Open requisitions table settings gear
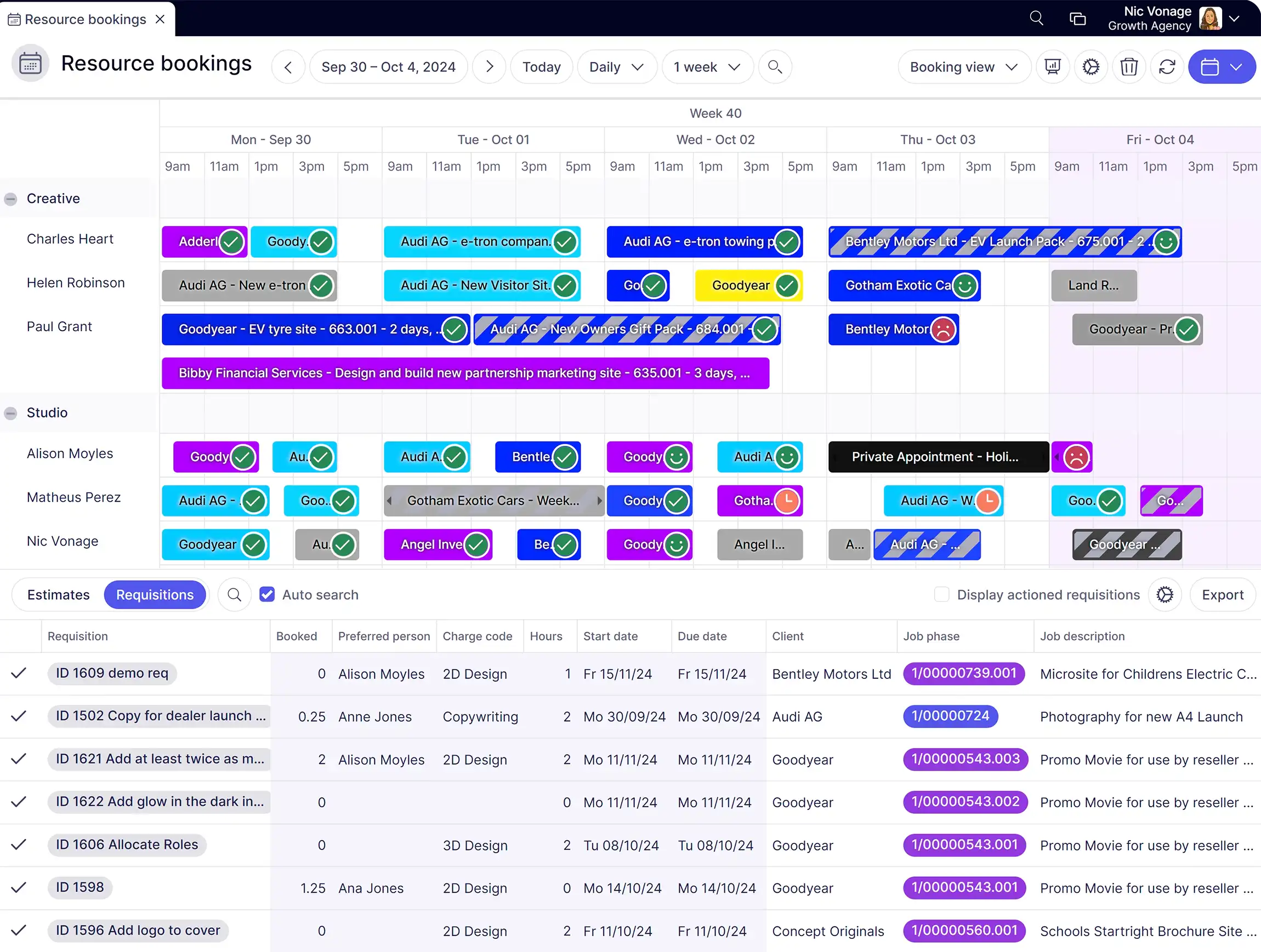The width and height of the screenshot is (1261, 952). (1165, 594)
